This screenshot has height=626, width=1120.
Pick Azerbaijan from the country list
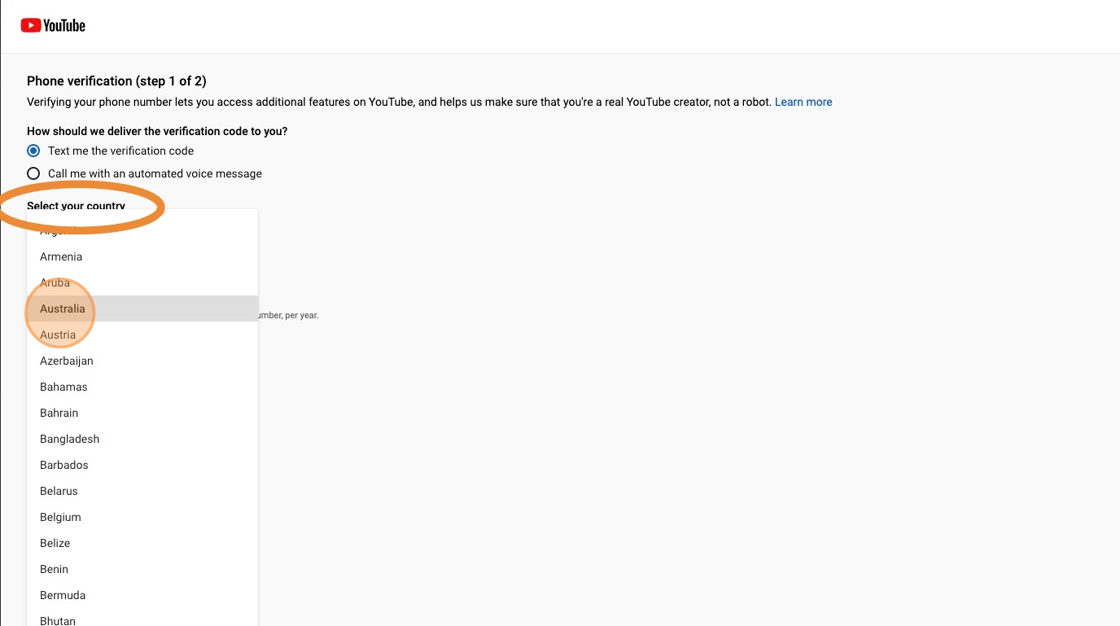coord(142,361)
